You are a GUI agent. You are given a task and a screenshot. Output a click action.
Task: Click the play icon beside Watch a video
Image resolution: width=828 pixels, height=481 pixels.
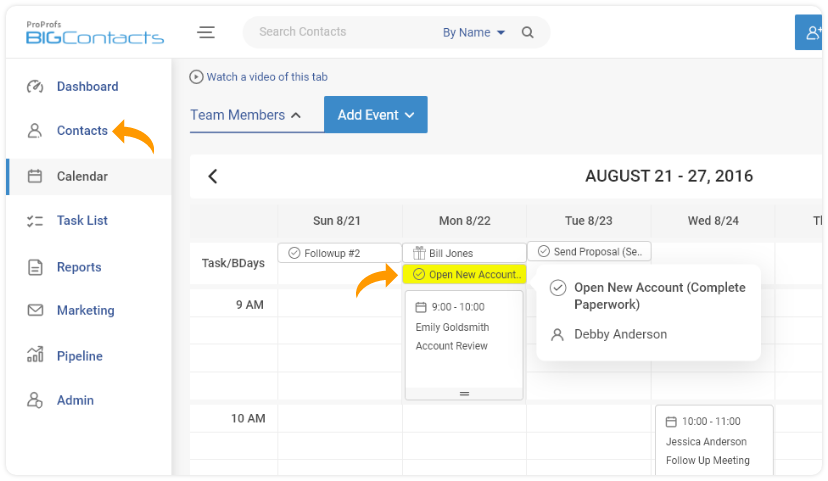(x=196, y=77)
